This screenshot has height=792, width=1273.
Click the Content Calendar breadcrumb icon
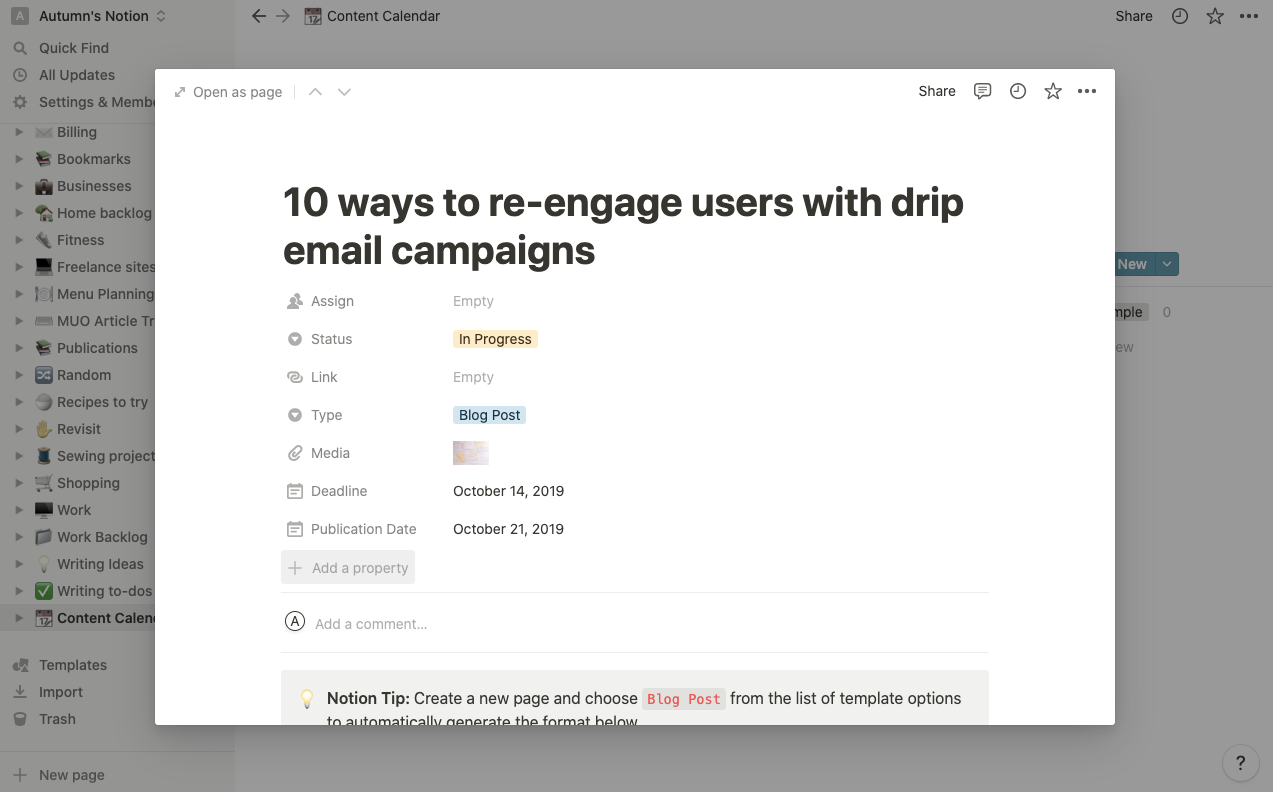[x=312, y=16]
